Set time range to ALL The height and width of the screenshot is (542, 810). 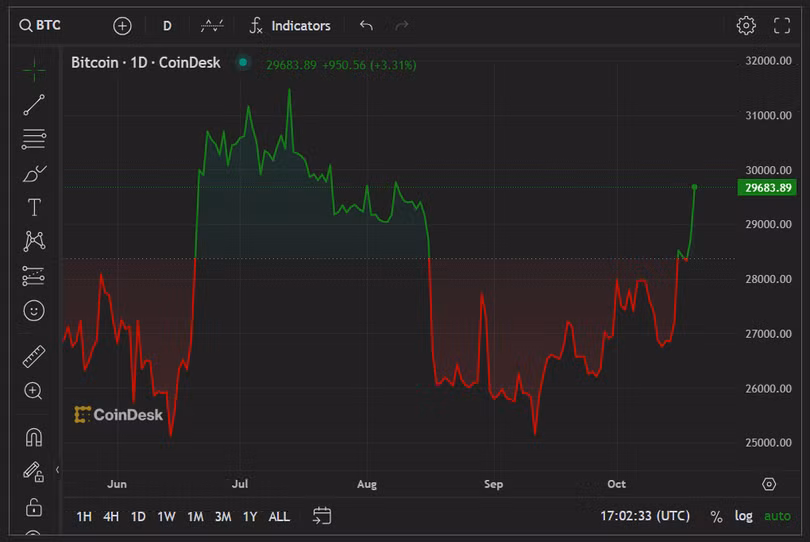279,516
